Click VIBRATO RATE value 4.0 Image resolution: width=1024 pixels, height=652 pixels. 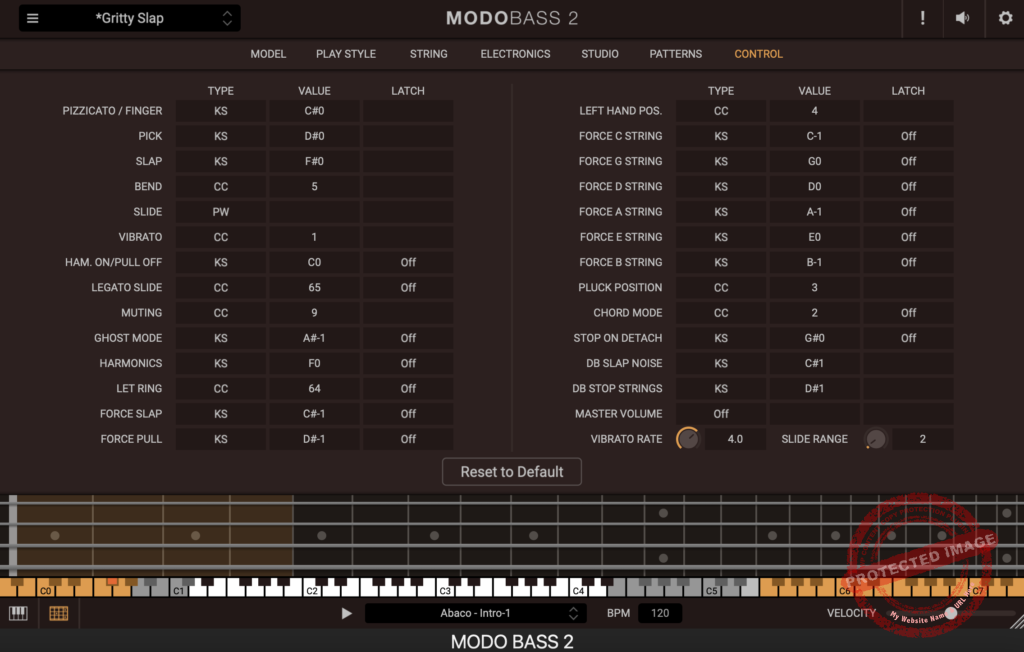click(735, 439)
